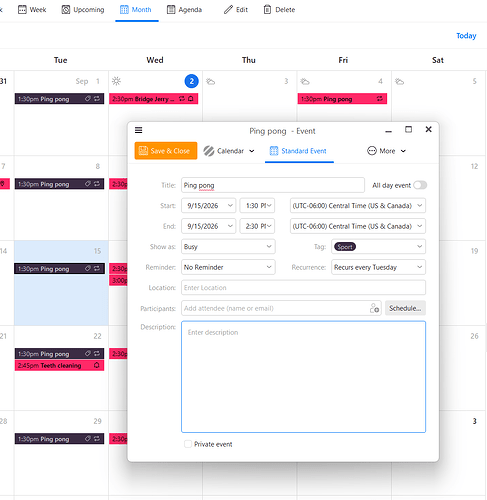Select the Standard Event tab
This screenshot has height=500, width=487.
click(x=299, y=151)
